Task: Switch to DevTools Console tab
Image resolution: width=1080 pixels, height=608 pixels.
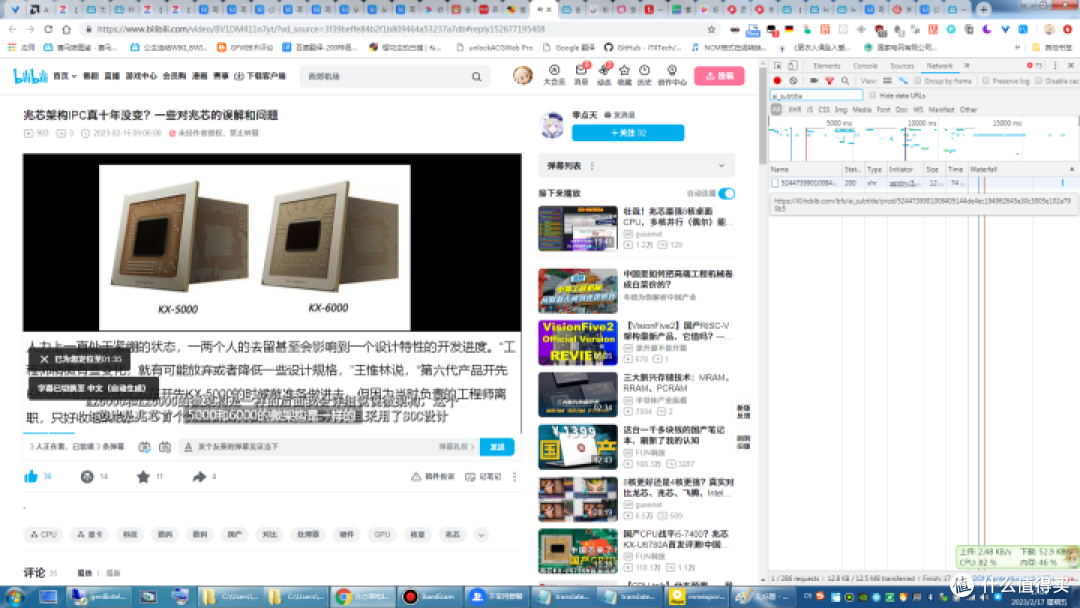Action: point(865,65)
